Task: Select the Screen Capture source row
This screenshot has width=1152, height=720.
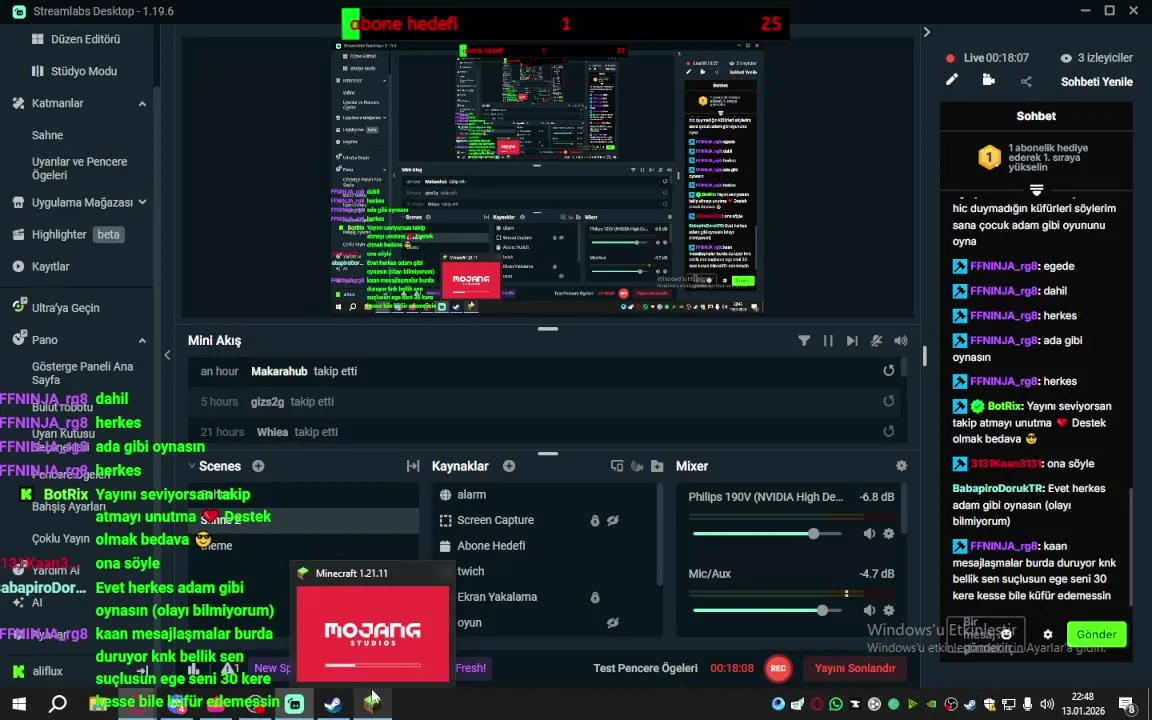Action: click(542, 520)
